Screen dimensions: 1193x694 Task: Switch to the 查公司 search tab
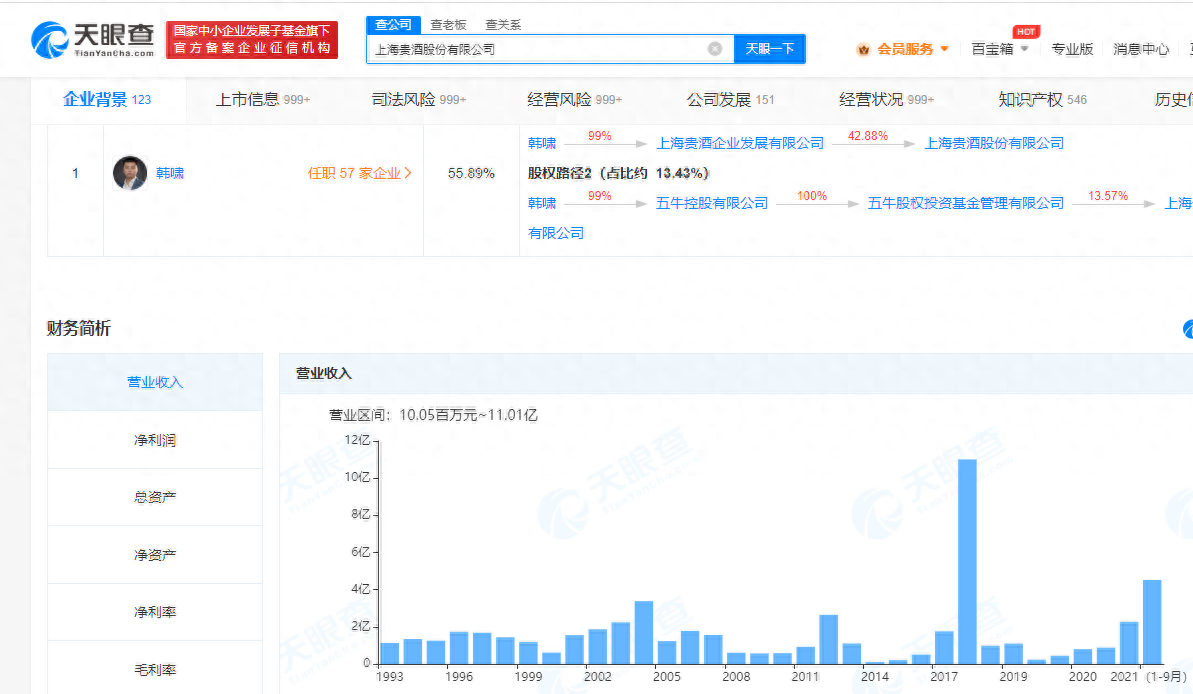tap(393, 24)
